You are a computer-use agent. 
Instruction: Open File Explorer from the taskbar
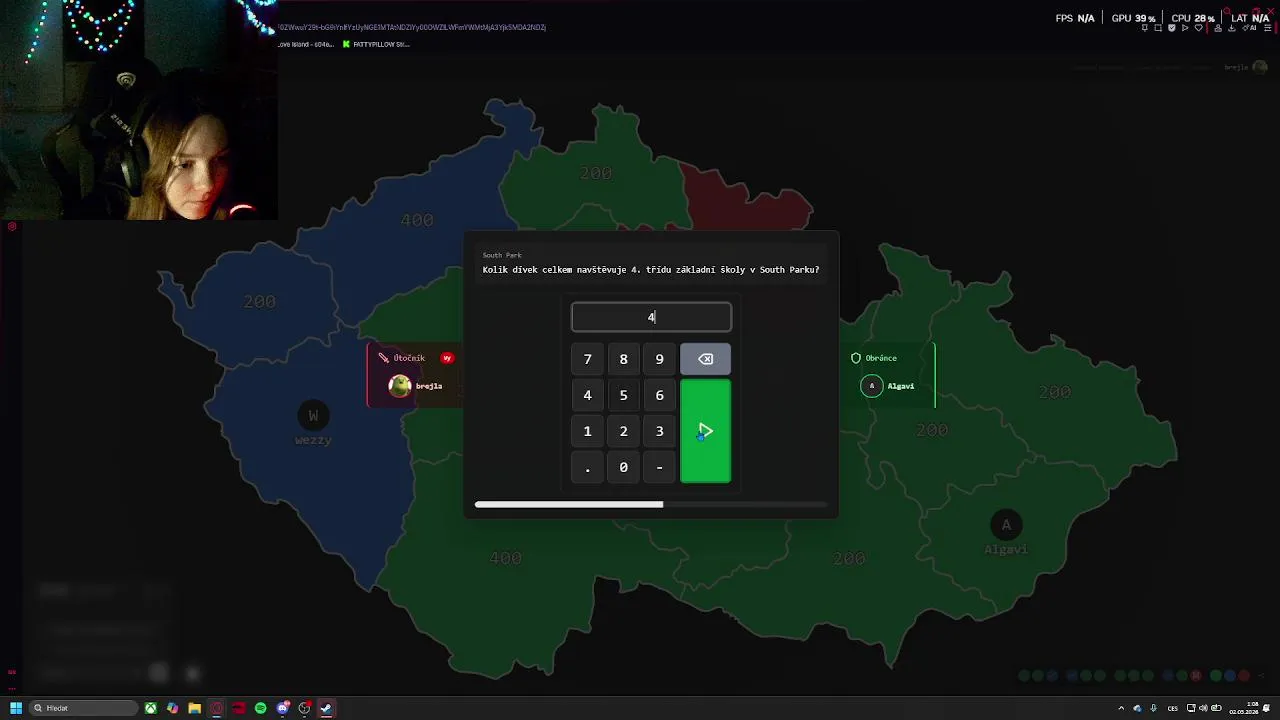point(194,708)
